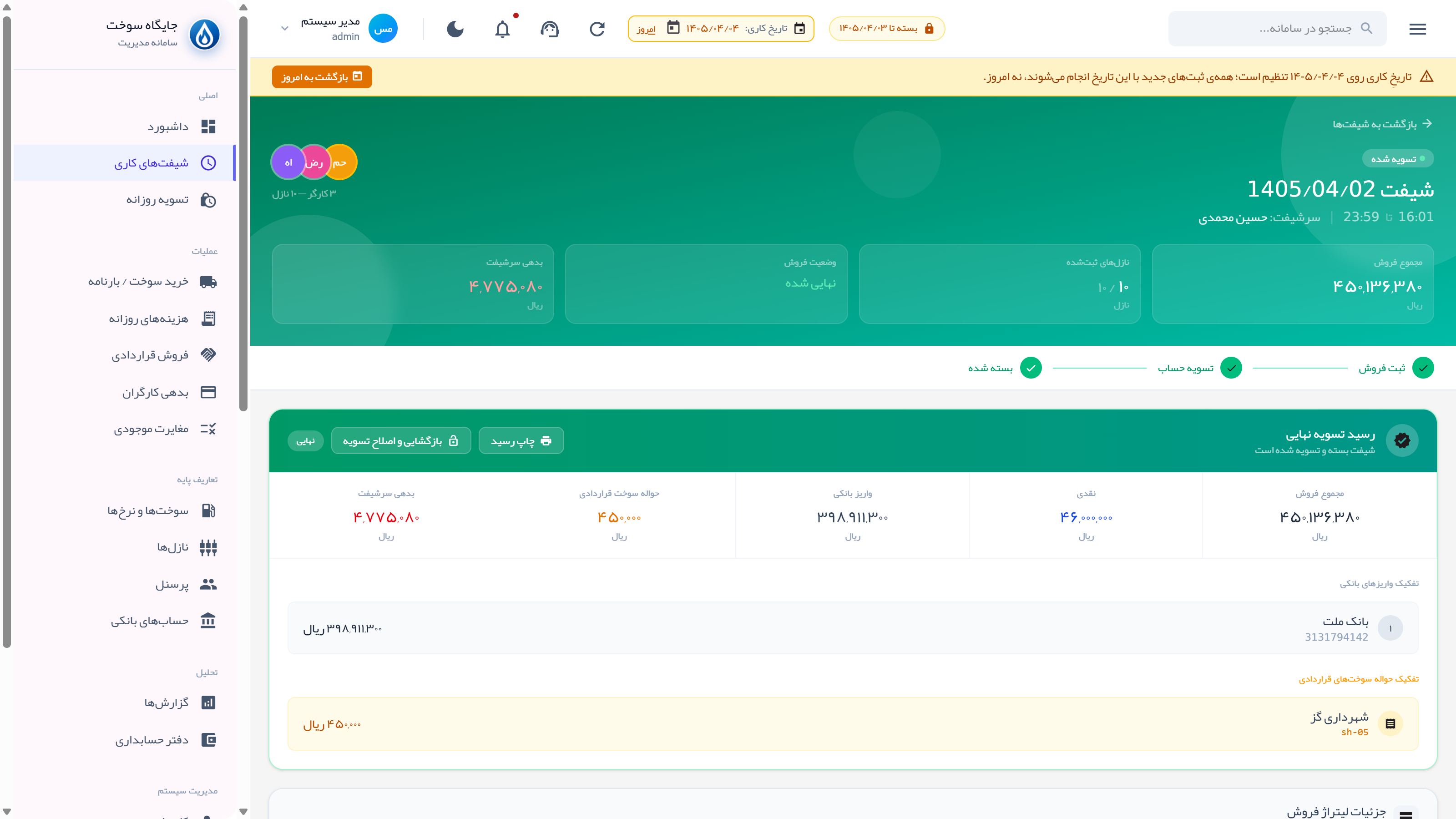Click the ثبت فروش step checkmark
Screen dimensions: 1456x819
pos(1423,368)
